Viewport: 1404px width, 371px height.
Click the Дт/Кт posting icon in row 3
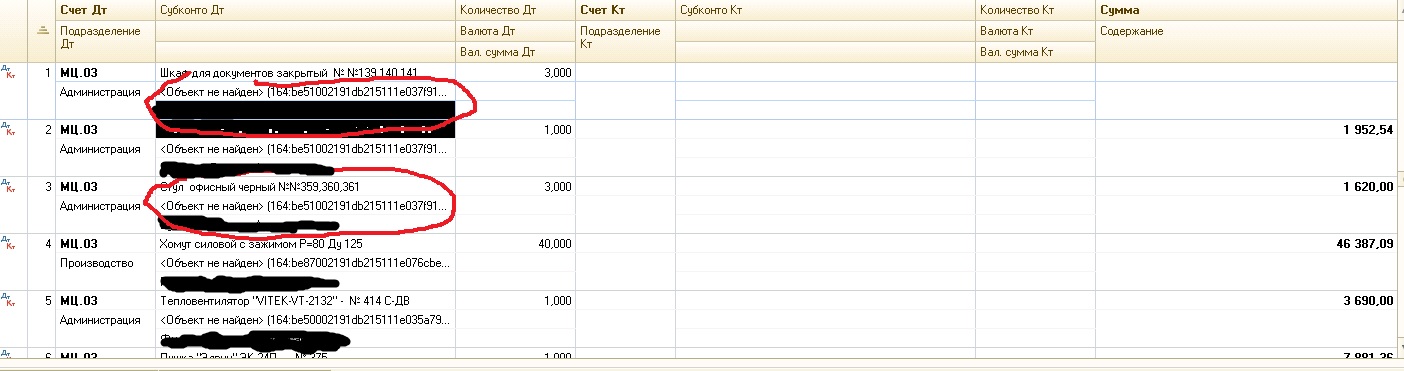[7, 187]
